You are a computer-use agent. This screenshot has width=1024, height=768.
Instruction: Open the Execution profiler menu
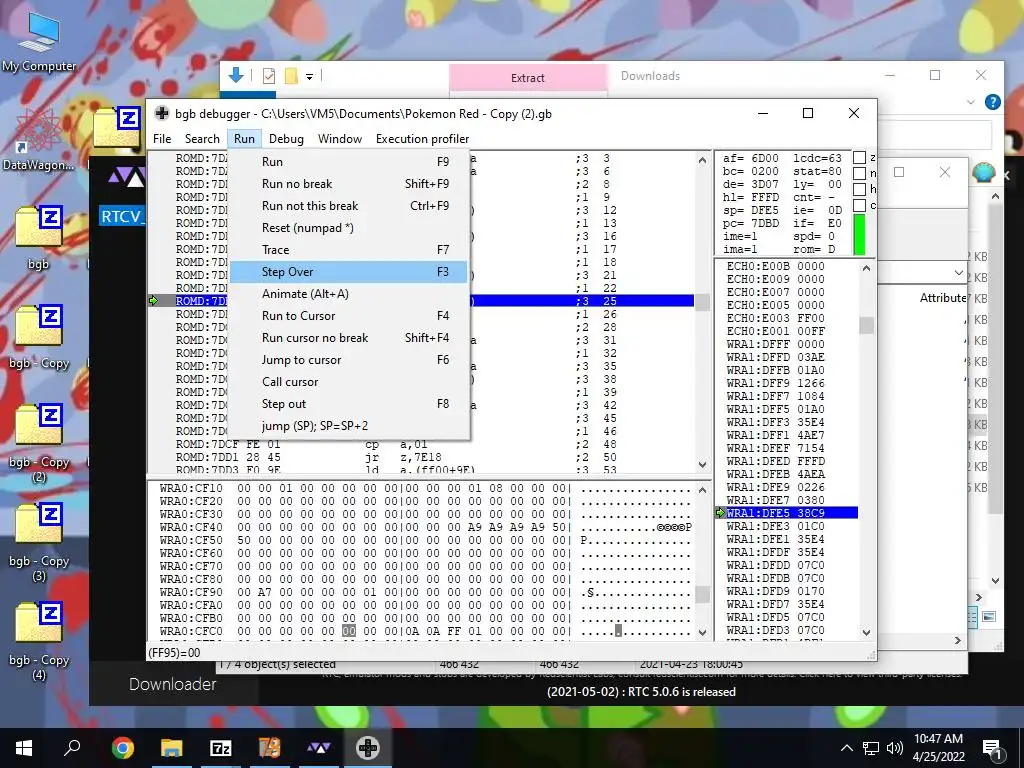click(422, 138)
